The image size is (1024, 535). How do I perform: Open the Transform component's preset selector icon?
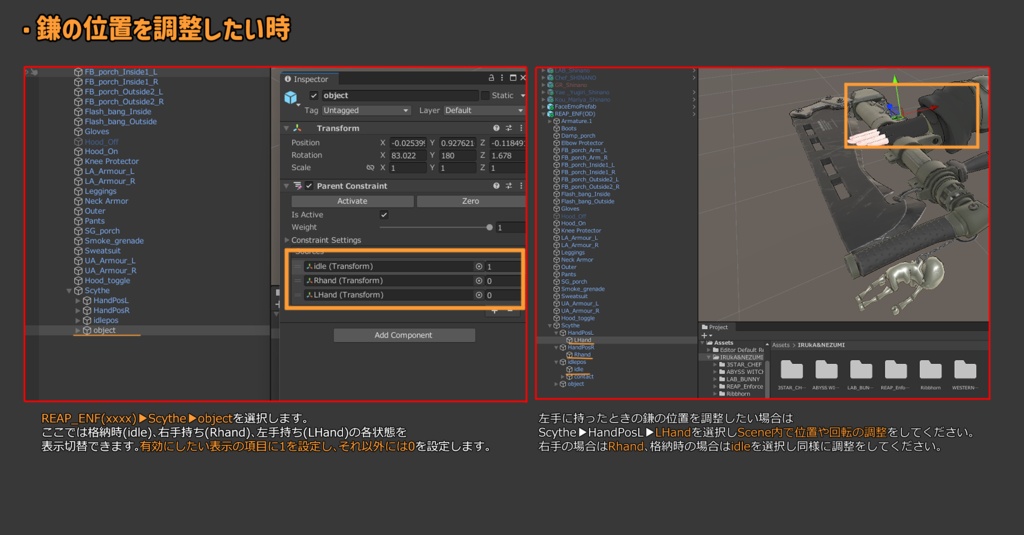tap(509, 128)
